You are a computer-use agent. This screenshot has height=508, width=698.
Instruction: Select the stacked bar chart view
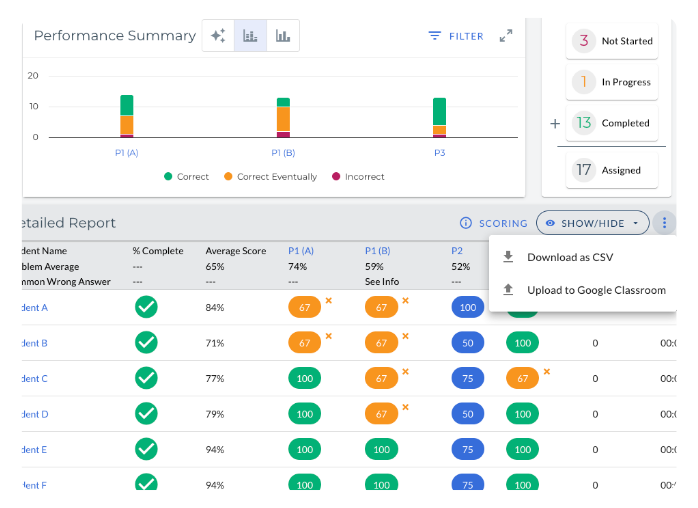click(250, 36)
